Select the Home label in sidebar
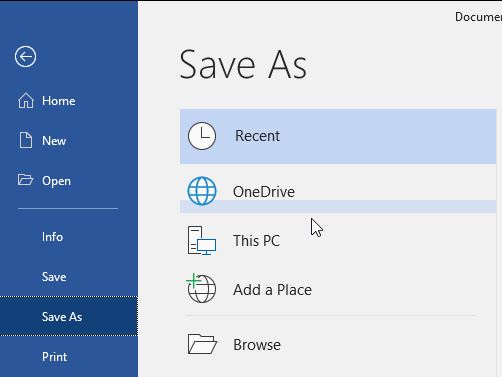 (x=59, y=101)
